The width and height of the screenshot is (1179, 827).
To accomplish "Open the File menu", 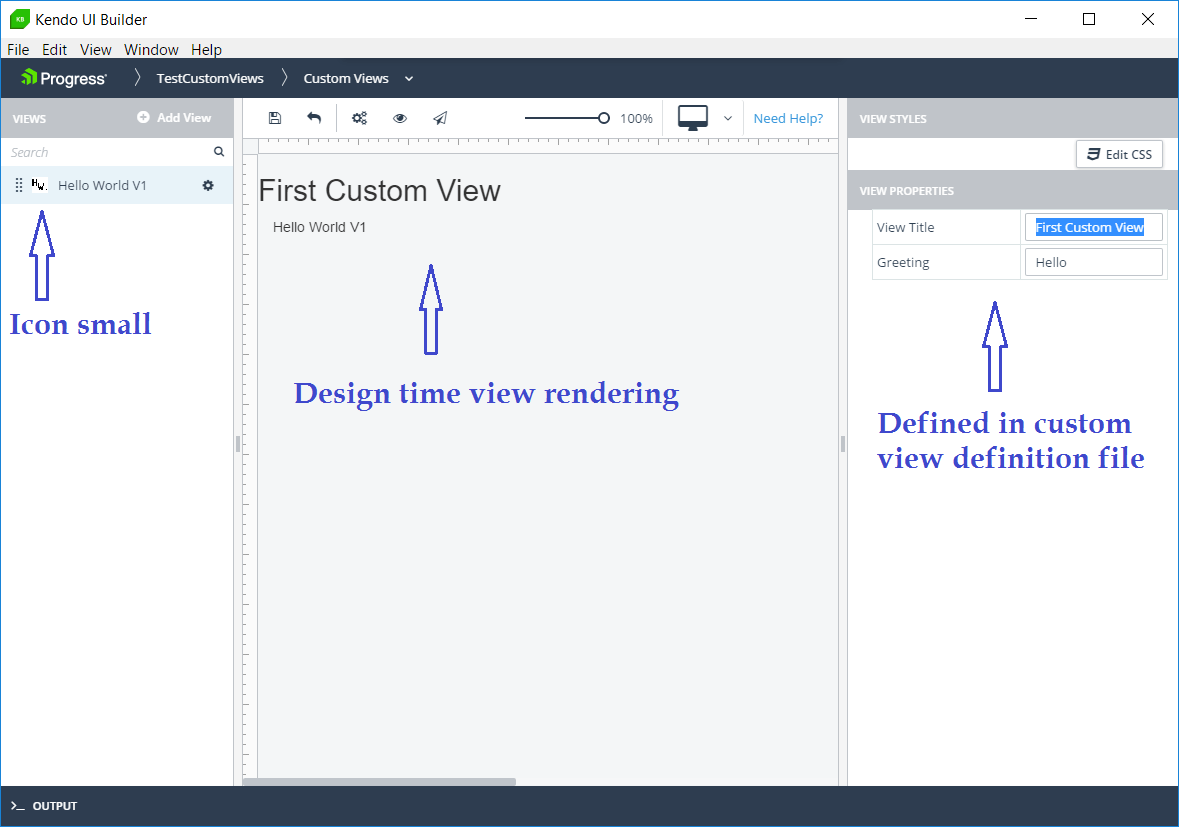I will [18, 49].
